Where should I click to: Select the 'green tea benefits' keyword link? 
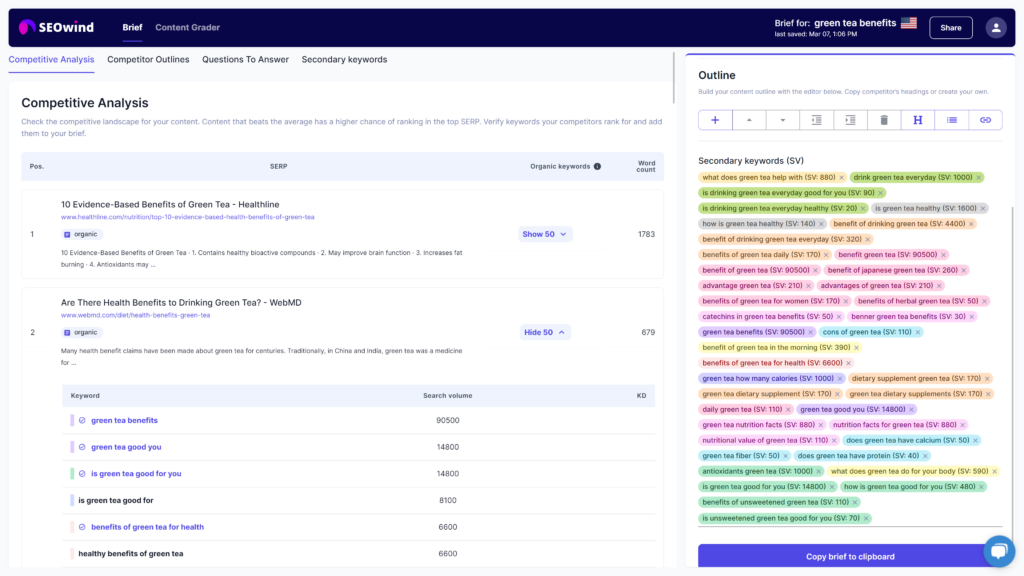pyautogui.click(x=124, y=421)
